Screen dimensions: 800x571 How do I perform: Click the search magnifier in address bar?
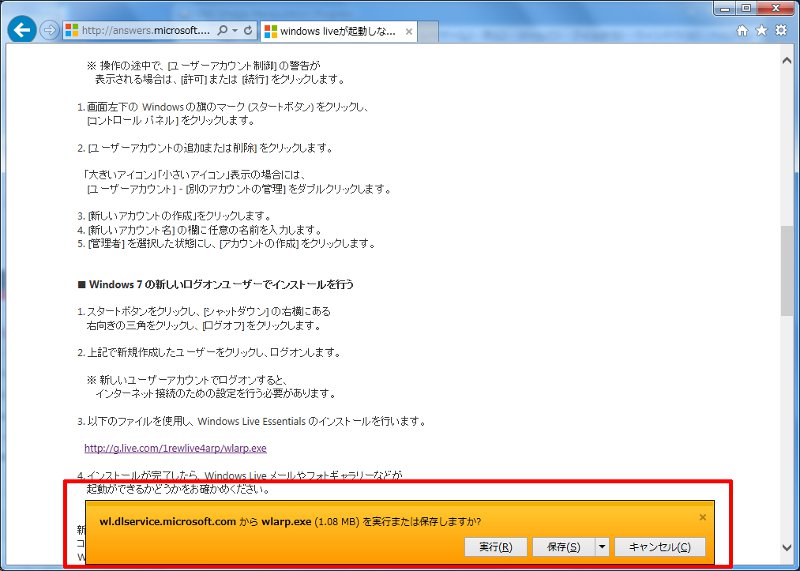pyautogui.click(x=222, y=31)
